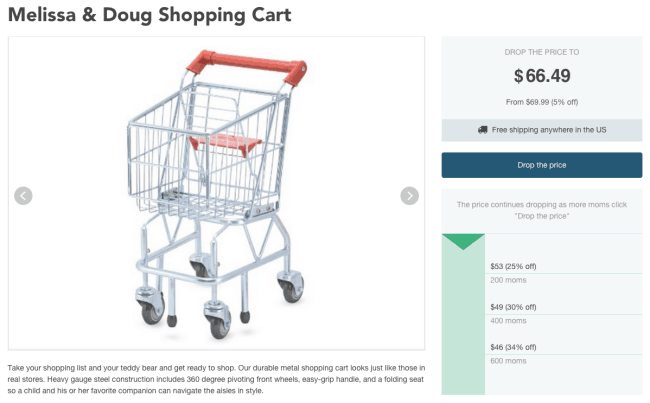The image size is (650, 403).
Task: Click the 400 moms label
Action: [508, 321]
